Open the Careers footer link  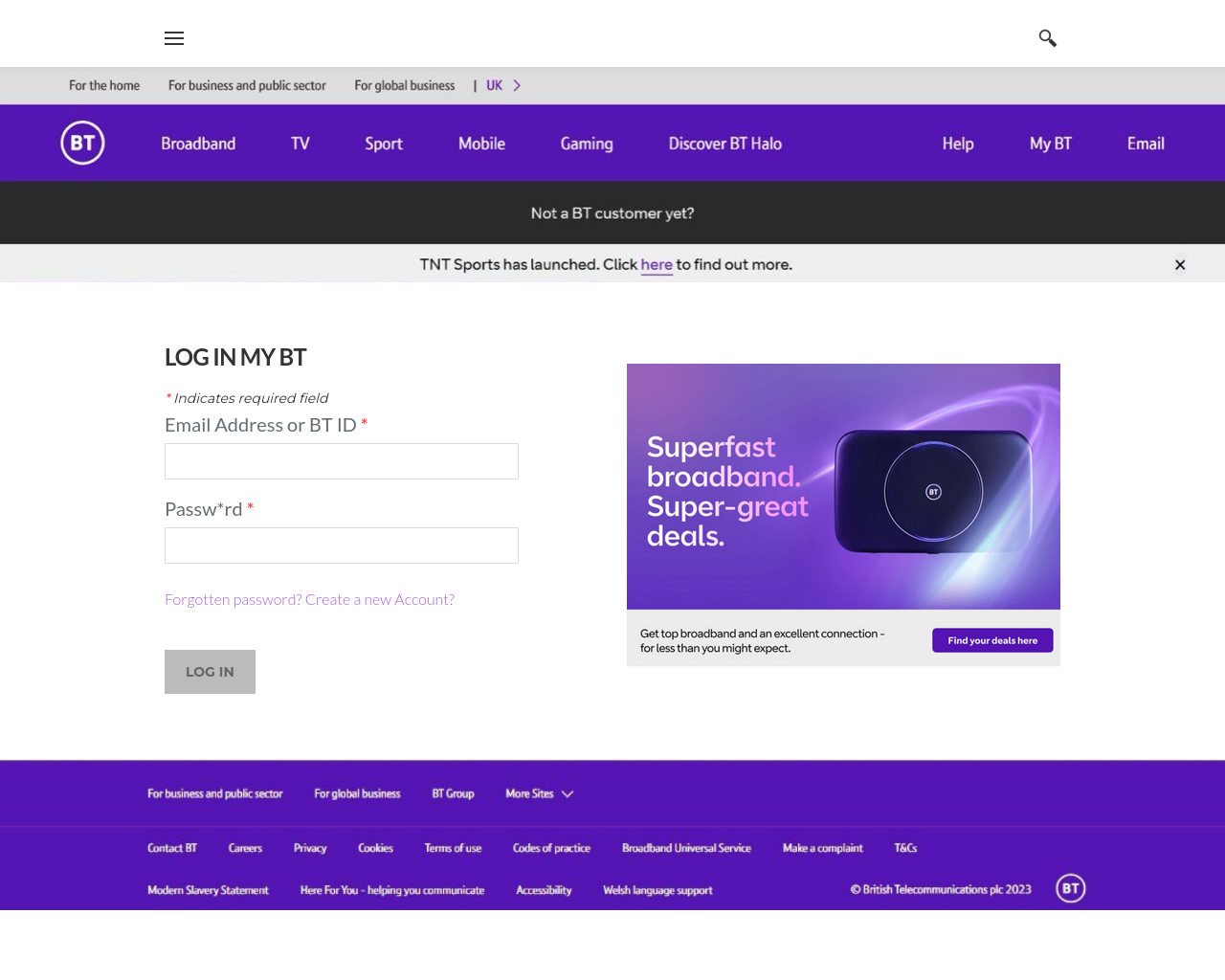[x=245, y=848]
